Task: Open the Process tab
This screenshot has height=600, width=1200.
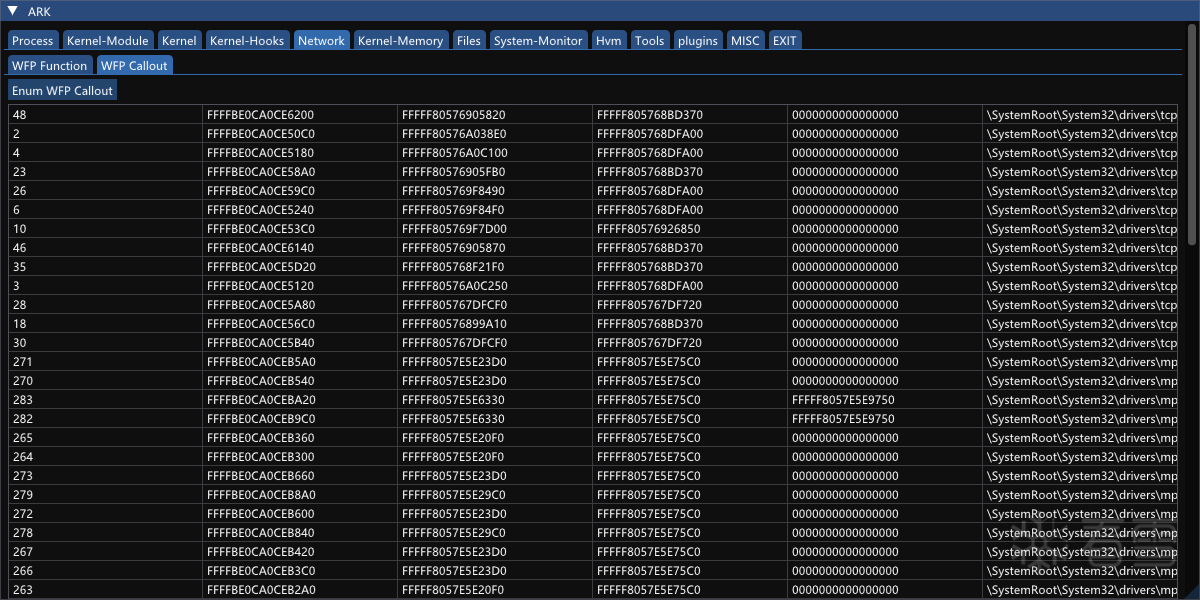Action: pos(33,41)
